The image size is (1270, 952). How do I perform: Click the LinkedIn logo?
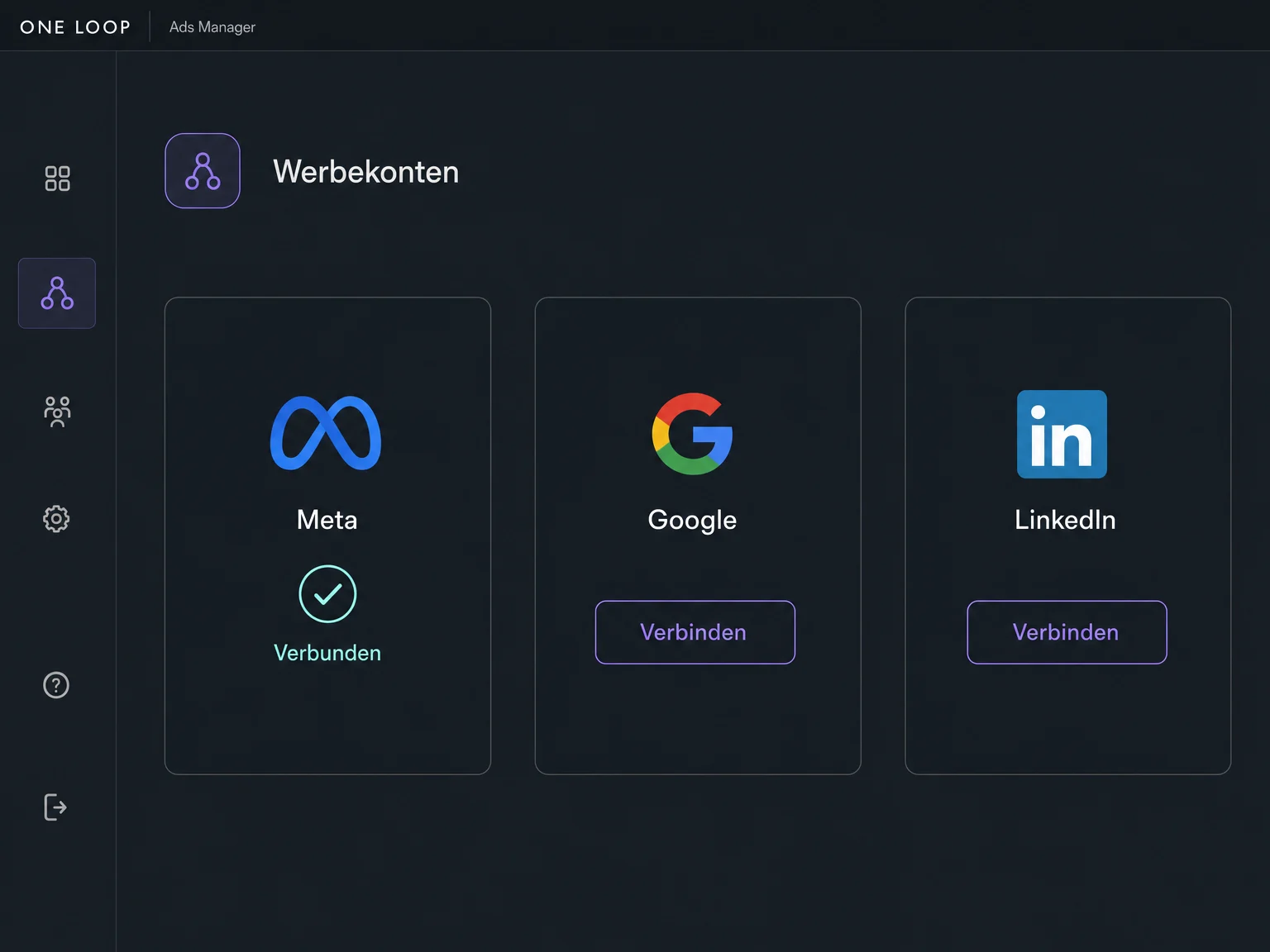click(x=1062, y=435)
